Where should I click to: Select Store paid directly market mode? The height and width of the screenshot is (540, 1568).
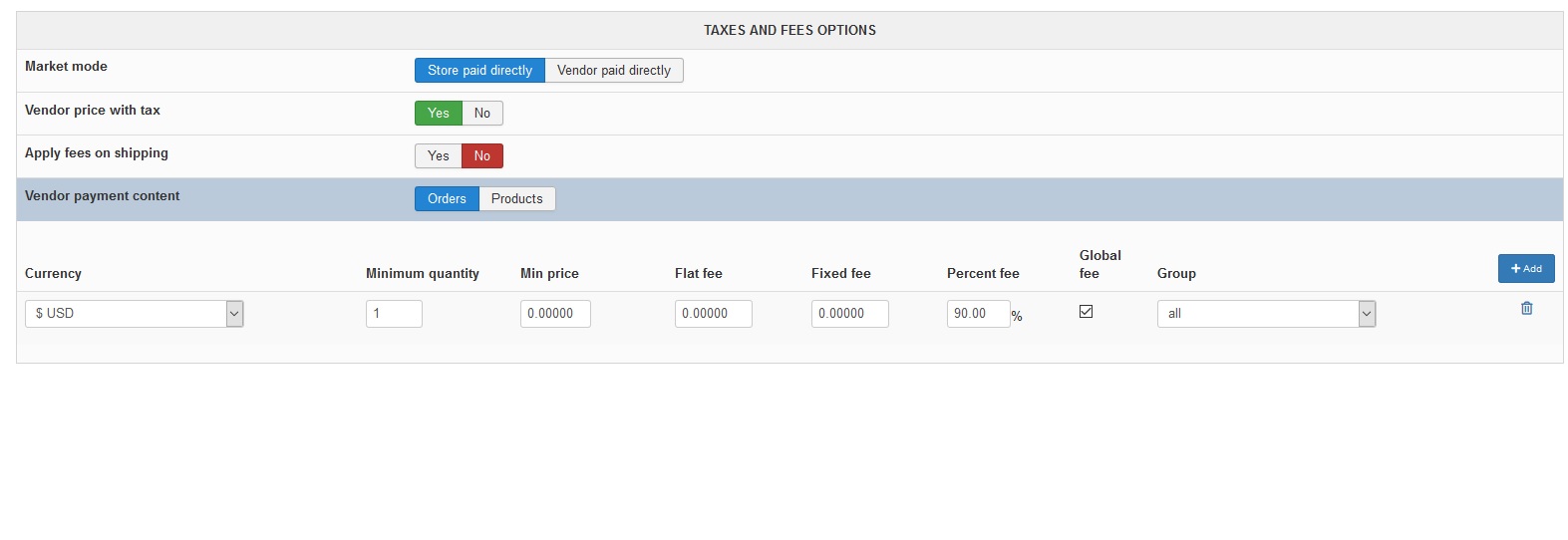(x=479, y=71)
